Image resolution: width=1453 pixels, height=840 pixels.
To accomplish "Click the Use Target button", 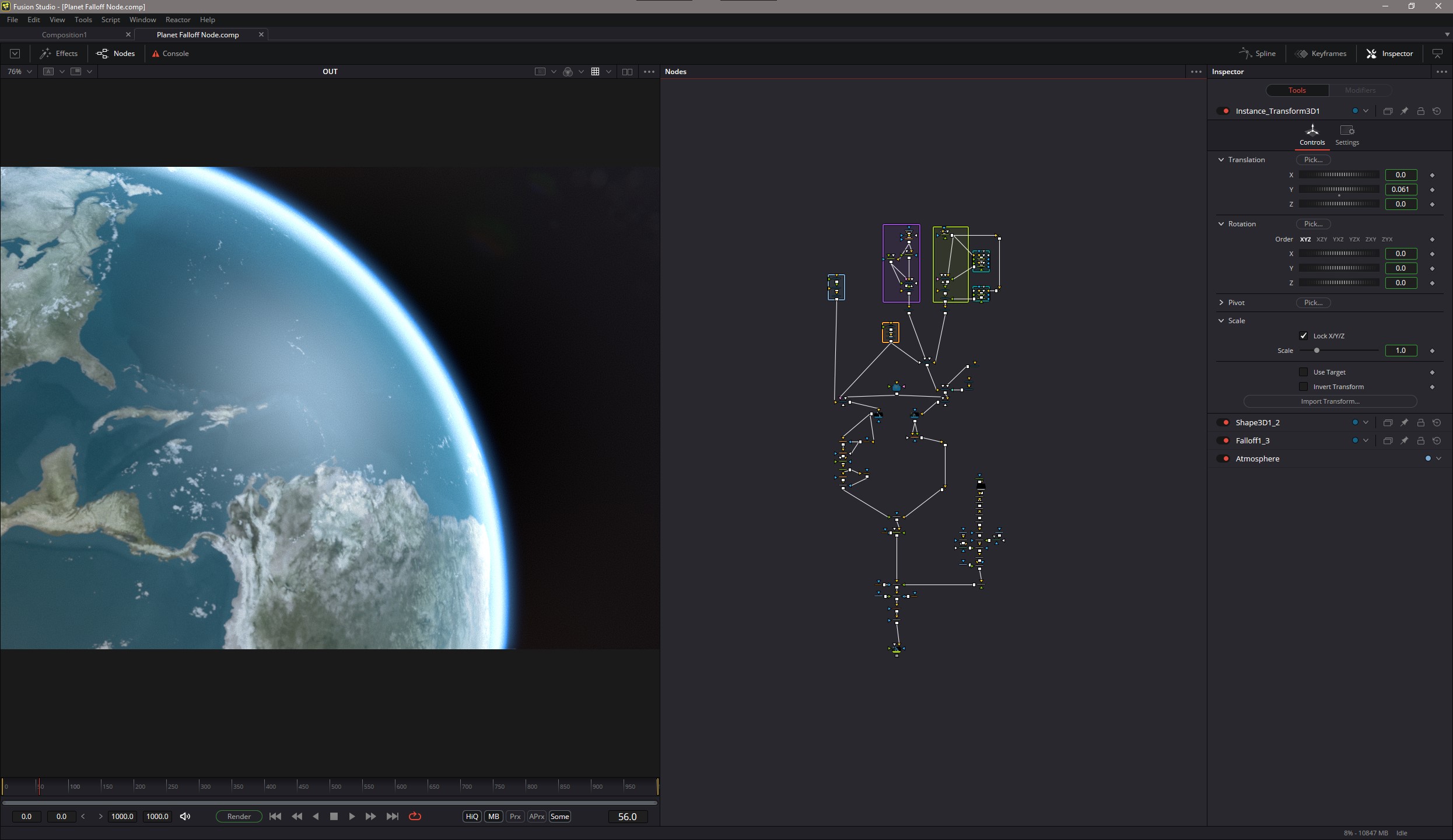I will (x=1305, y=371).
